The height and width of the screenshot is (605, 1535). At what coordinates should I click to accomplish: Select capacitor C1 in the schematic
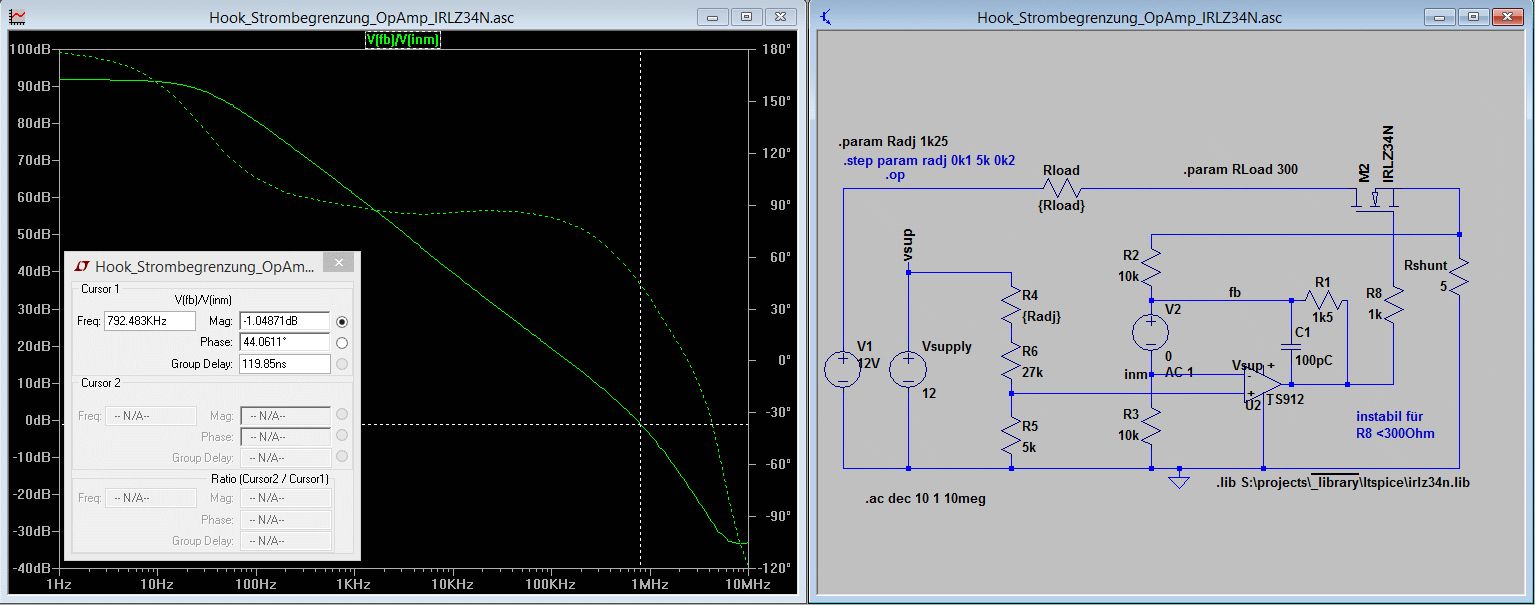pos(1290,346)
